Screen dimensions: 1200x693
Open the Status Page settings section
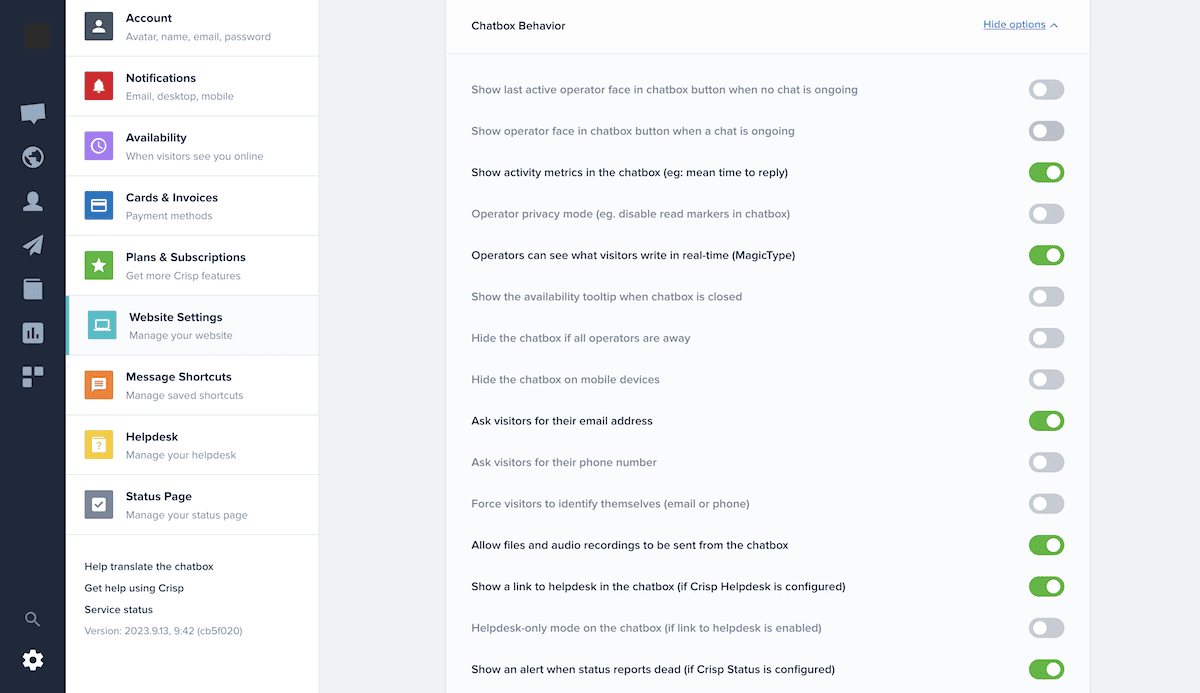[x=192, y=505]
